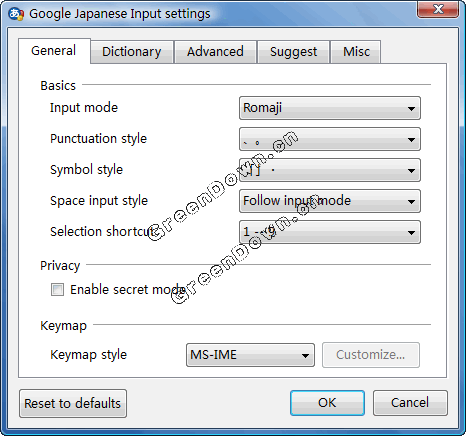Open the Misc tab
The width and height of the screenshot is (466, 436).
pyautogui.click(x=356, y=52)
